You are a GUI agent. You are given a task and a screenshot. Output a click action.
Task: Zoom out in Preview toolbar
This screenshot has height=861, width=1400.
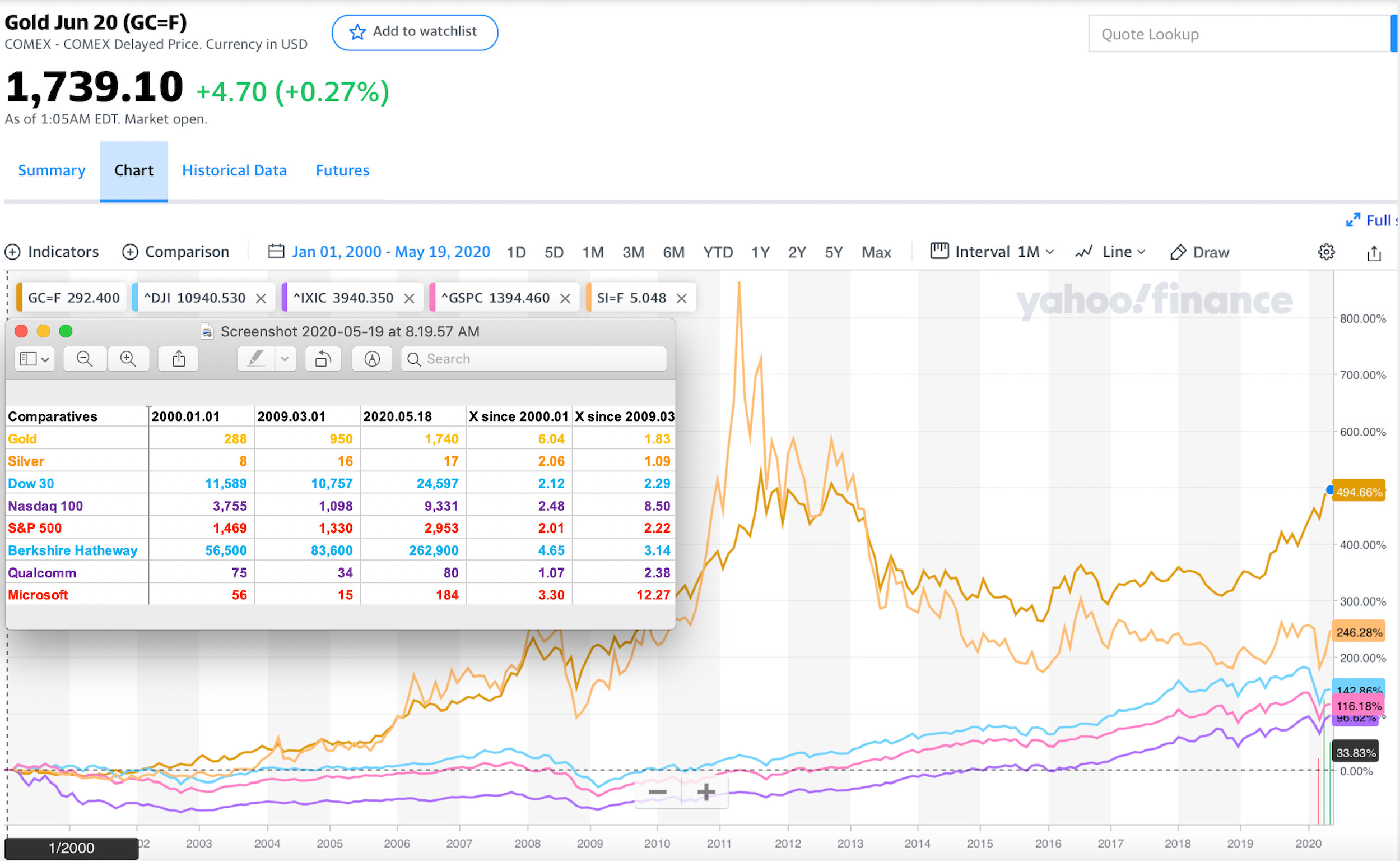84,359
